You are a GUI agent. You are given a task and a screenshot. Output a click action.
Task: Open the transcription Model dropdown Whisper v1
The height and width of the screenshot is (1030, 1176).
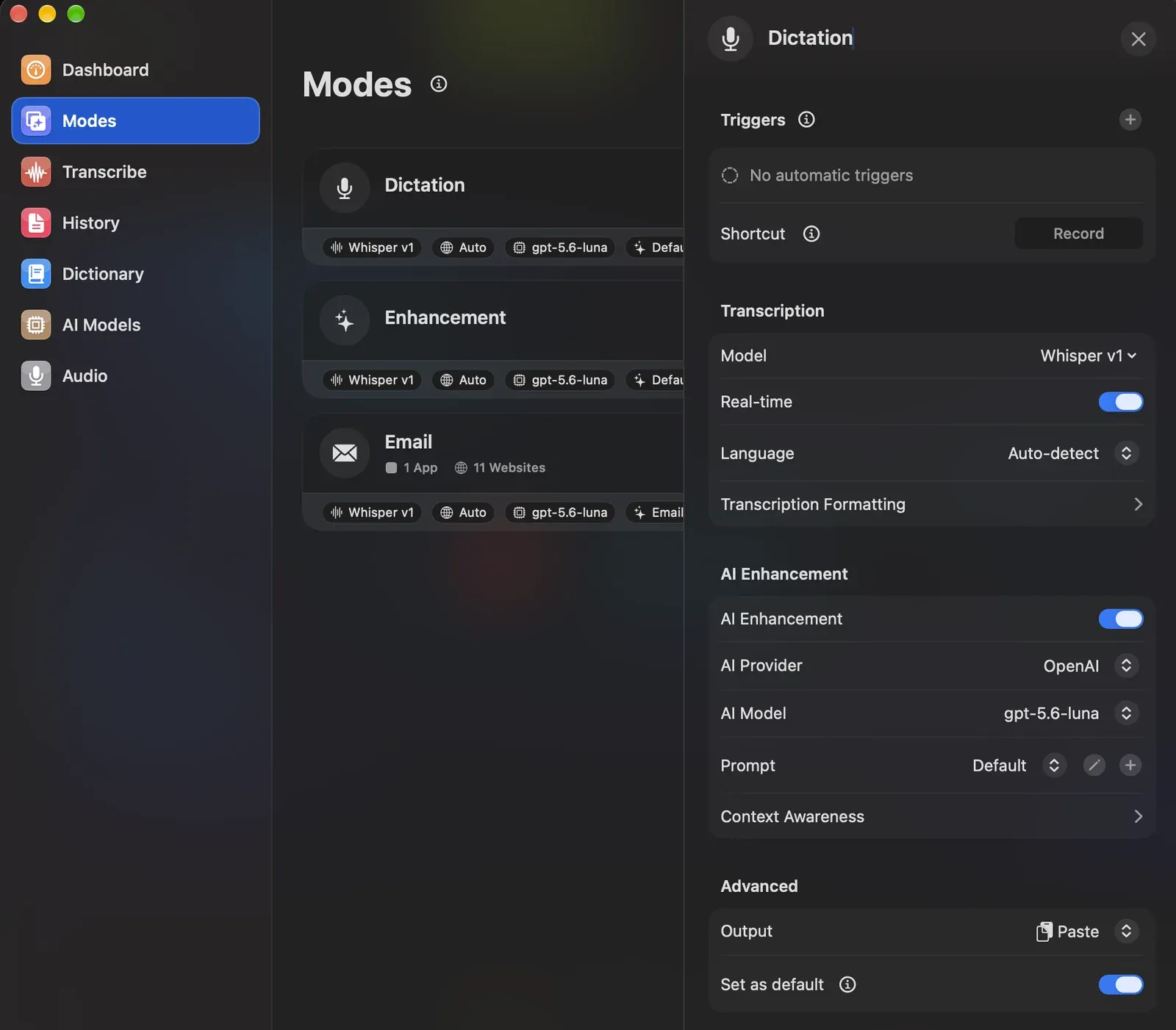(1089, 356)
